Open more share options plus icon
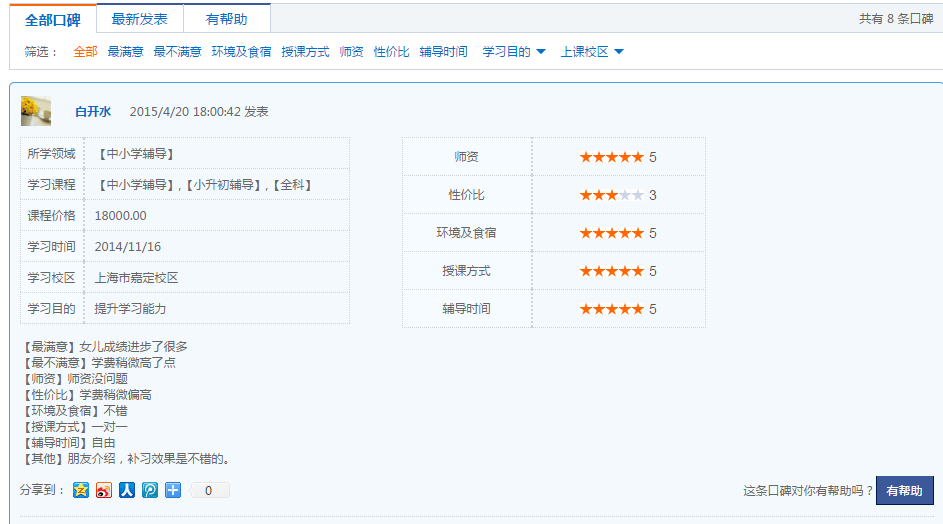943x524 pixels. [173, 490]
